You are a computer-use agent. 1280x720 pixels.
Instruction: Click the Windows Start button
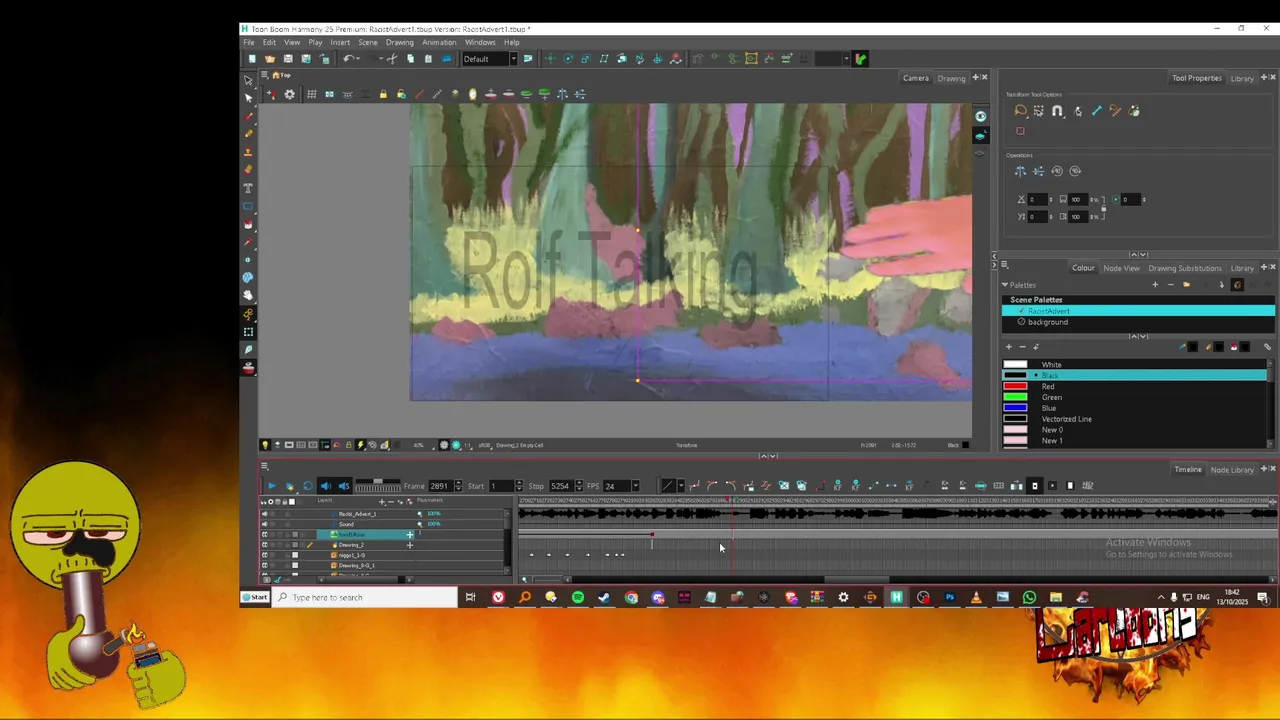click(257, 597)
